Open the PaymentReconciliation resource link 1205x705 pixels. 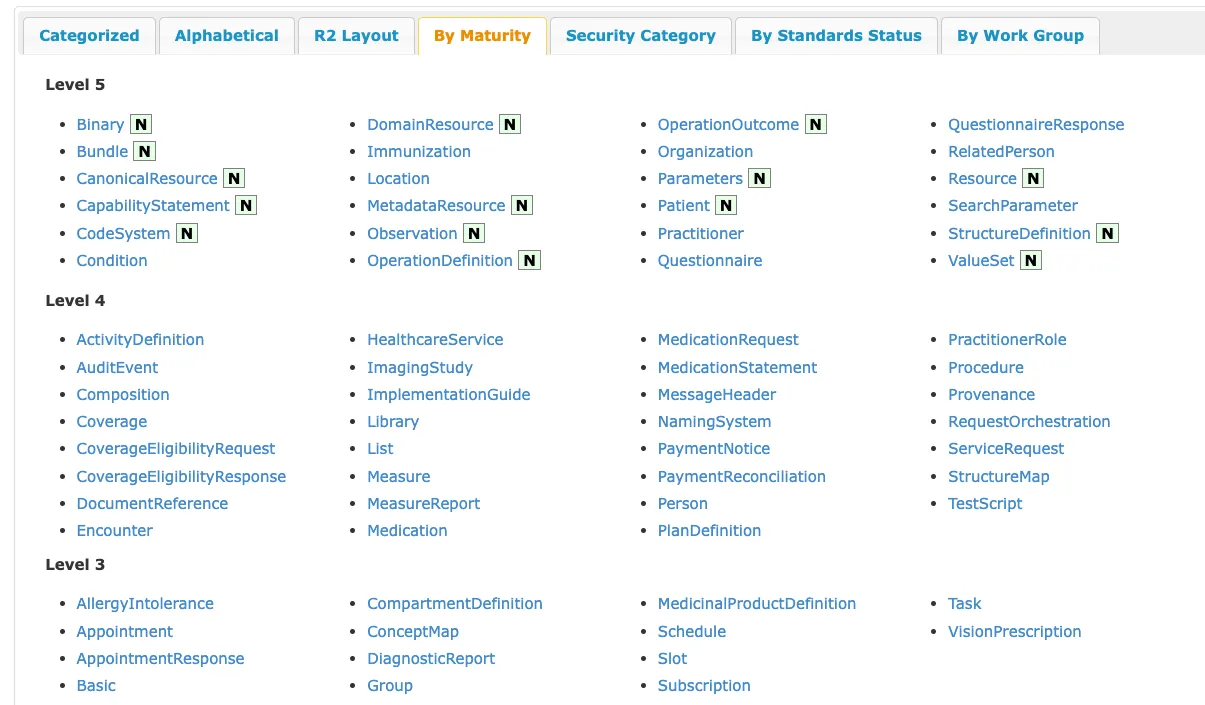742,476
